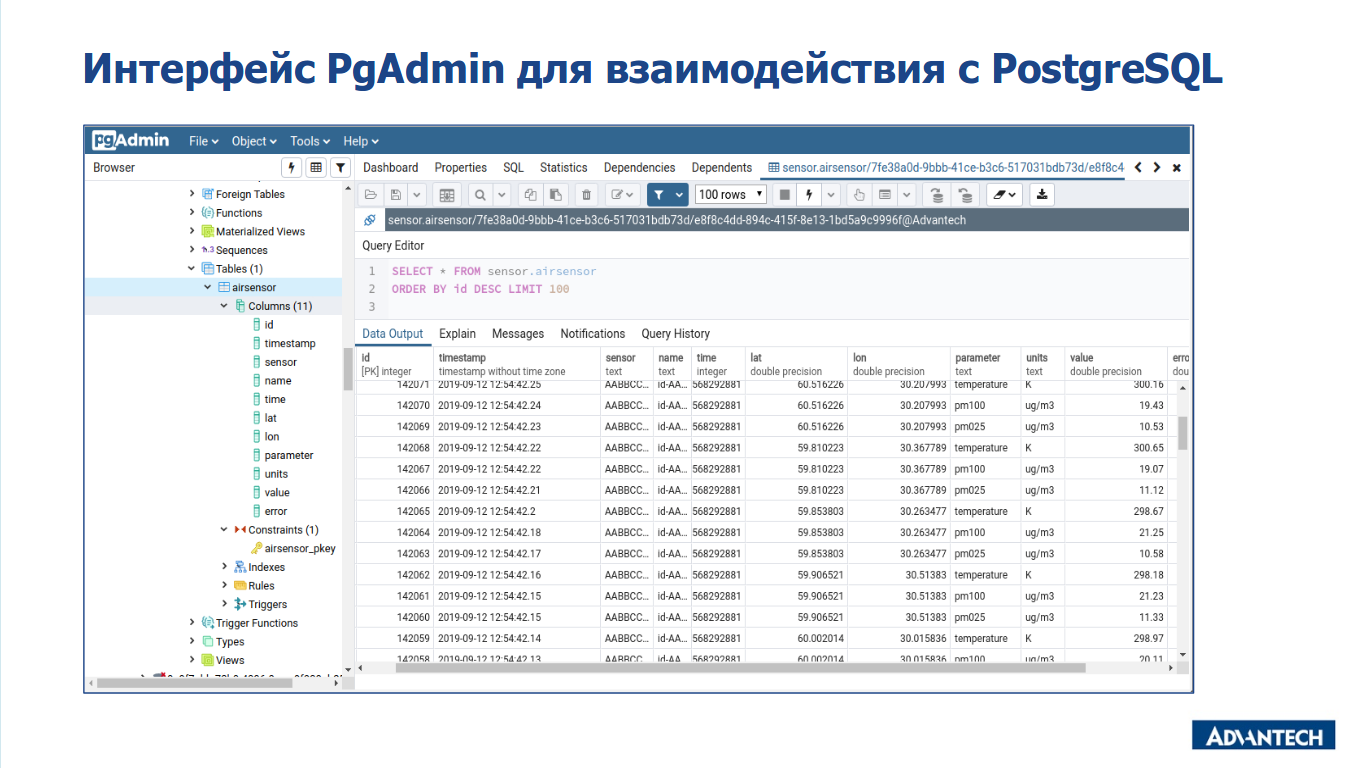Switch to the Query History tab
Image resolution: width=1366 pixels, height=768 pixels.
tap(676, 333)
